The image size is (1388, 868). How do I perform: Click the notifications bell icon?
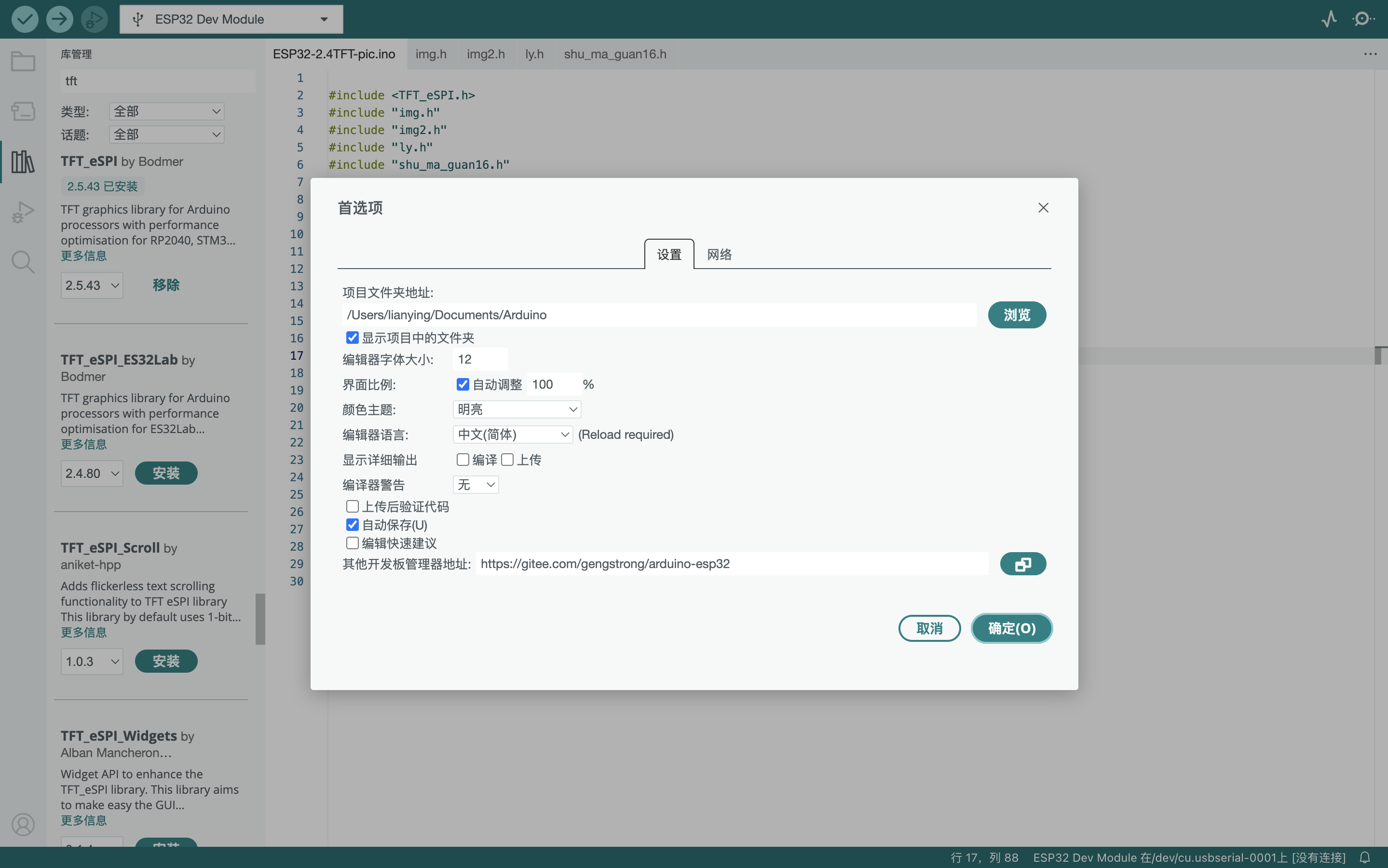click(1365, 857)
